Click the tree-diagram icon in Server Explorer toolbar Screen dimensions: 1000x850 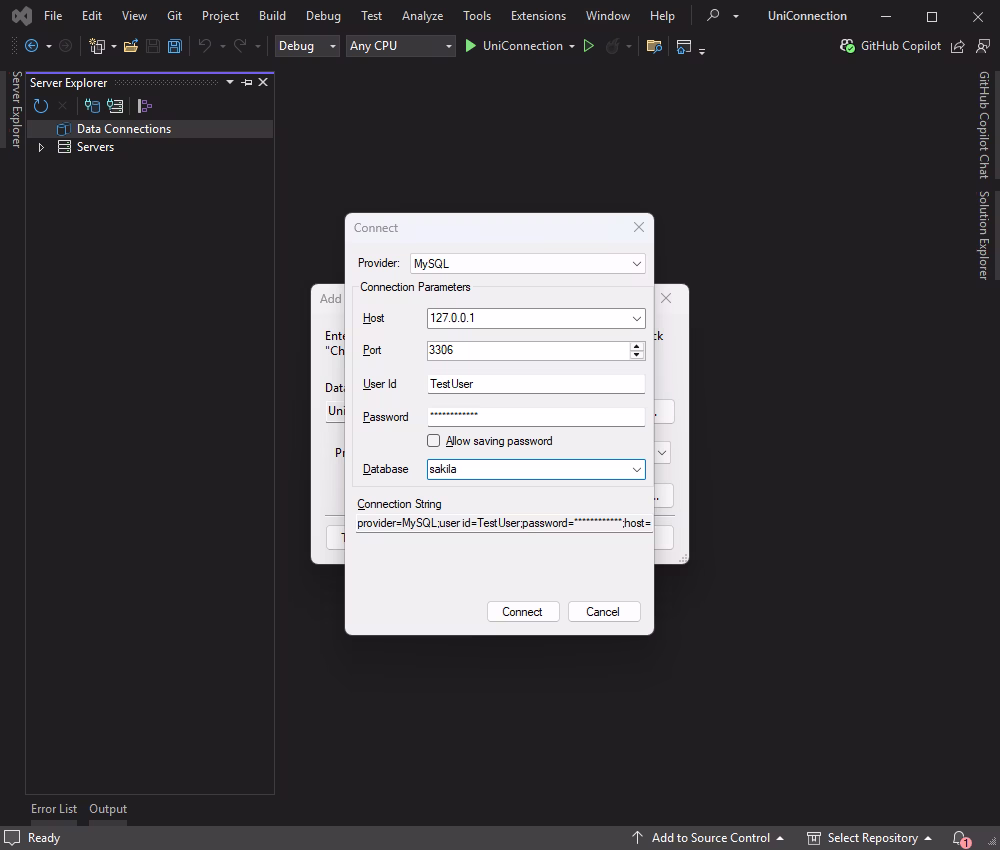pyautogui.click(x=145, y=106)
